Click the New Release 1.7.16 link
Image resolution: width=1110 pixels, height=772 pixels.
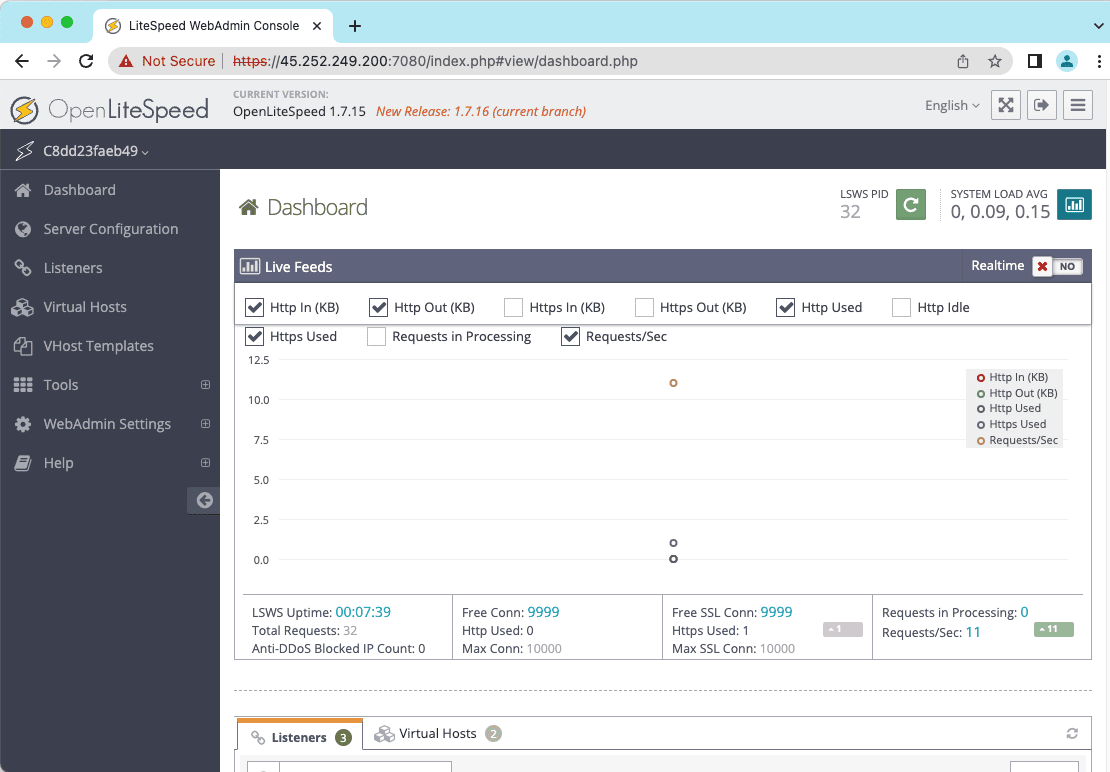point(480,111)
